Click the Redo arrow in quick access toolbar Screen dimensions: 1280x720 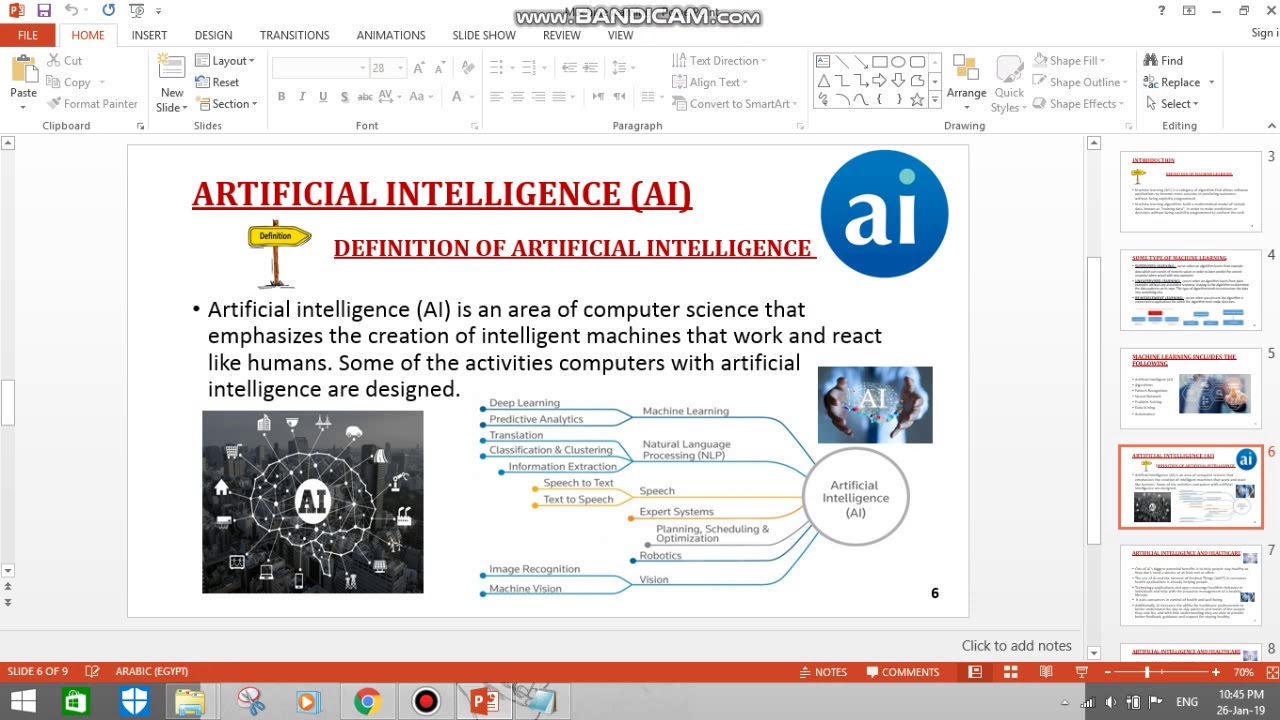[x=108, y=10]
